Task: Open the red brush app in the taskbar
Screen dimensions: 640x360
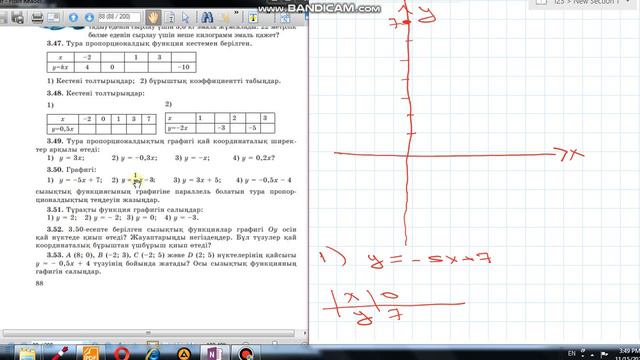Action: pos(60,353)
